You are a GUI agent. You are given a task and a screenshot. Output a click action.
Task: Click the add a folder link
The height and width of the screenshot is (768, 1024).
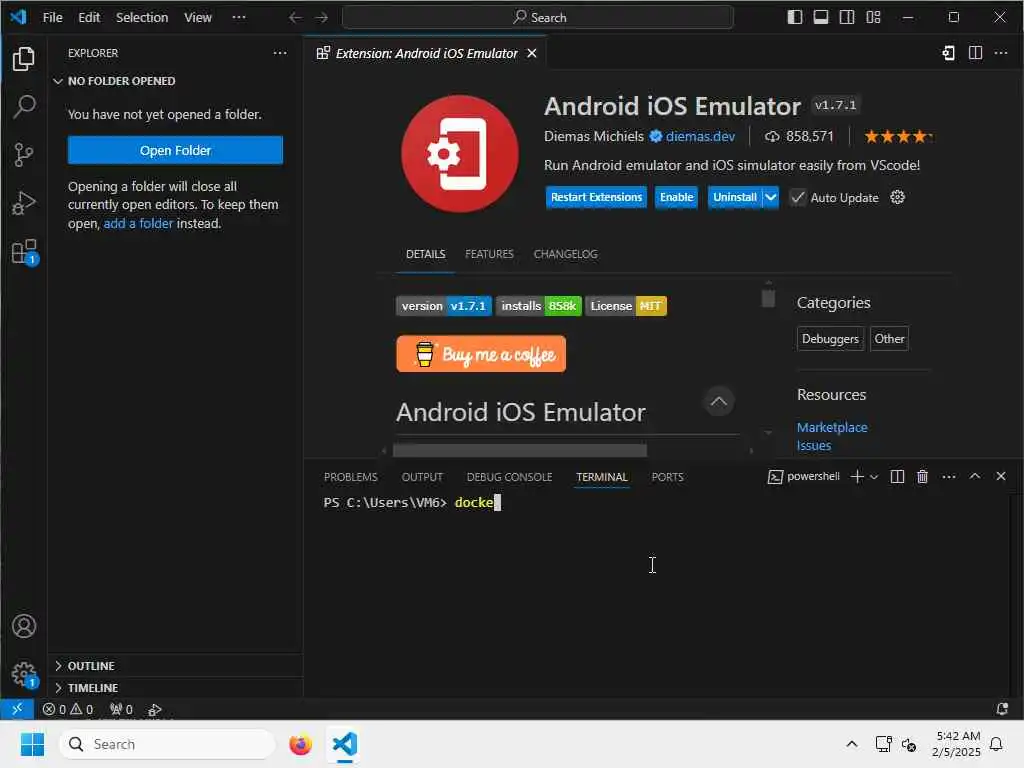(x=138, y=223)
